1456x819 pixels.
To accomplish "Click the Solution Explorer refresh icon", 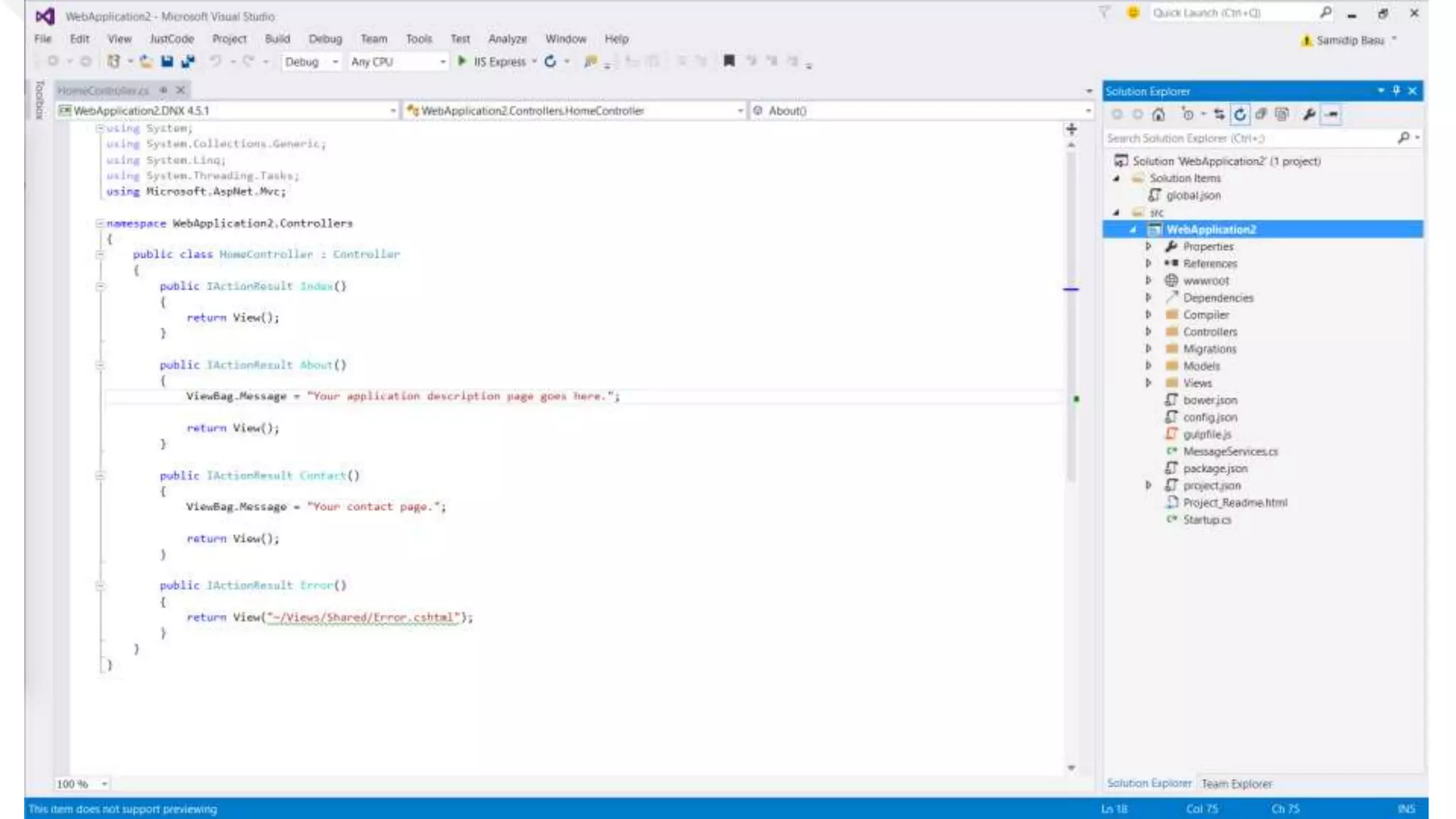I will pyautogui.click(x=1240, y=114).
